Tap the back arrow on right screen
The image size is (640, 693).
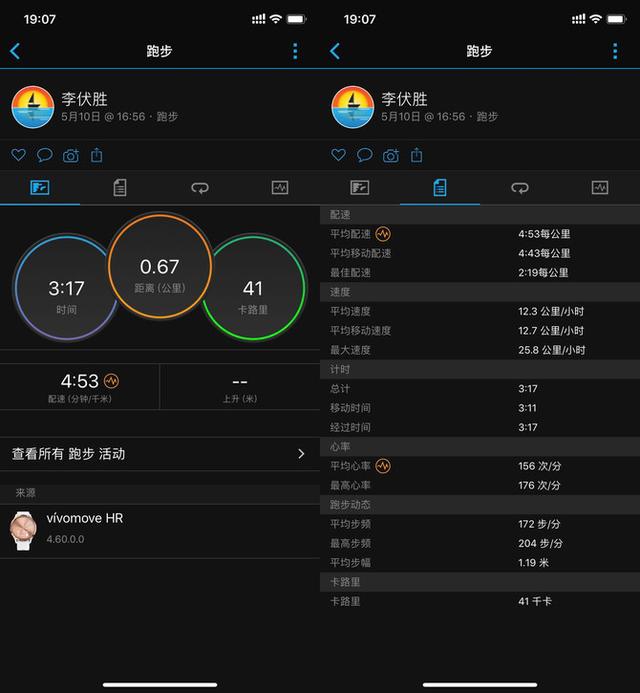335,51
